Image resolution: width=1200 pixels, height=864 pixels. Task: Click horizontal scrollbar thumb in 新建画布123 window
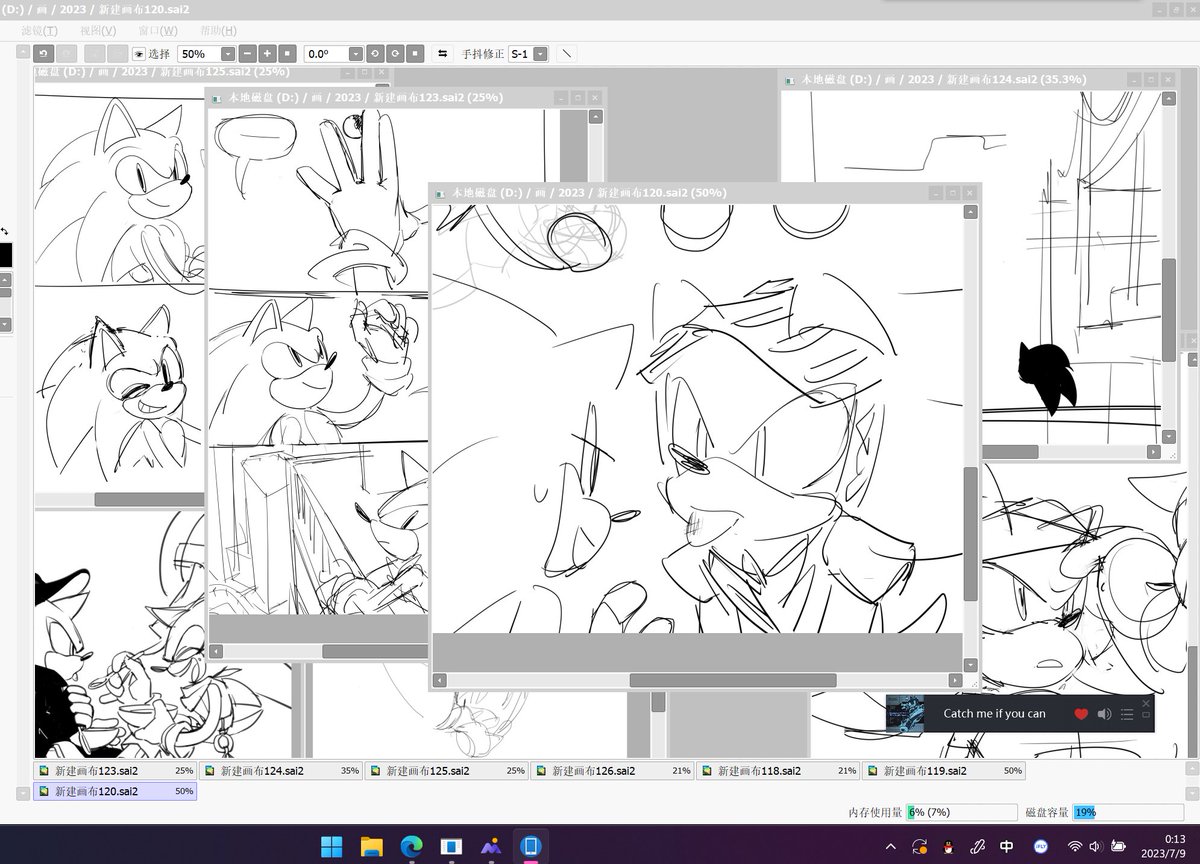click(x=376, y=651)
